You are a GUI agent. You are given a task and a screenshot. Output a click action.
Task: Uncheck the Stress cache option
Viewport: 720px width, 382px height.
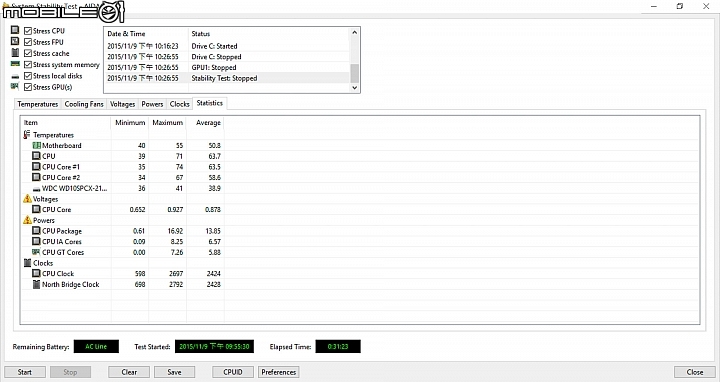(28, 53)
